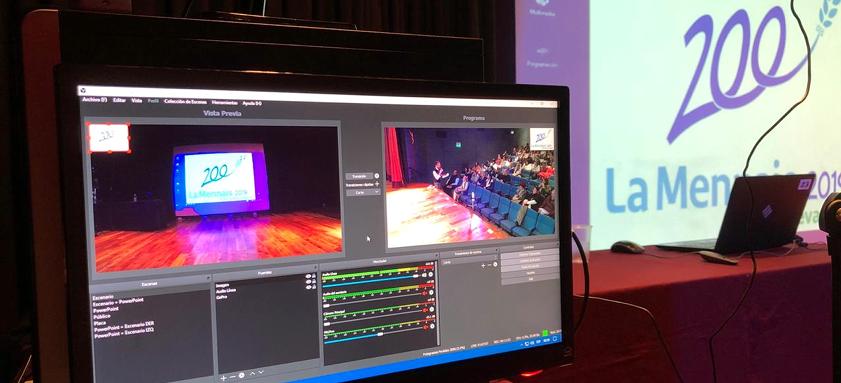This screenshot has height=383, width=841.
Task: Click the Transición button
Action: click(359, 176)
